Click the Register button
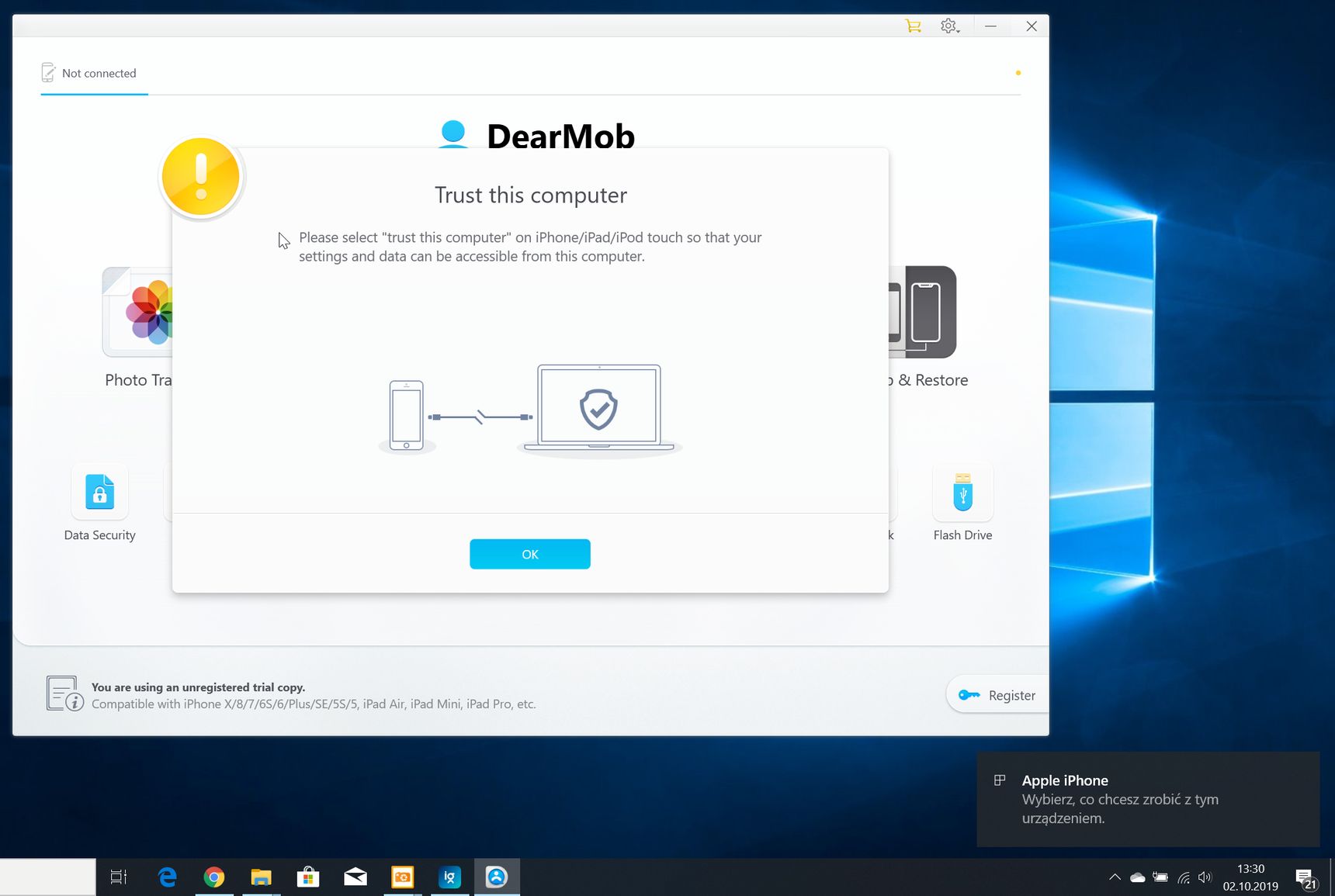 point(998,695)
